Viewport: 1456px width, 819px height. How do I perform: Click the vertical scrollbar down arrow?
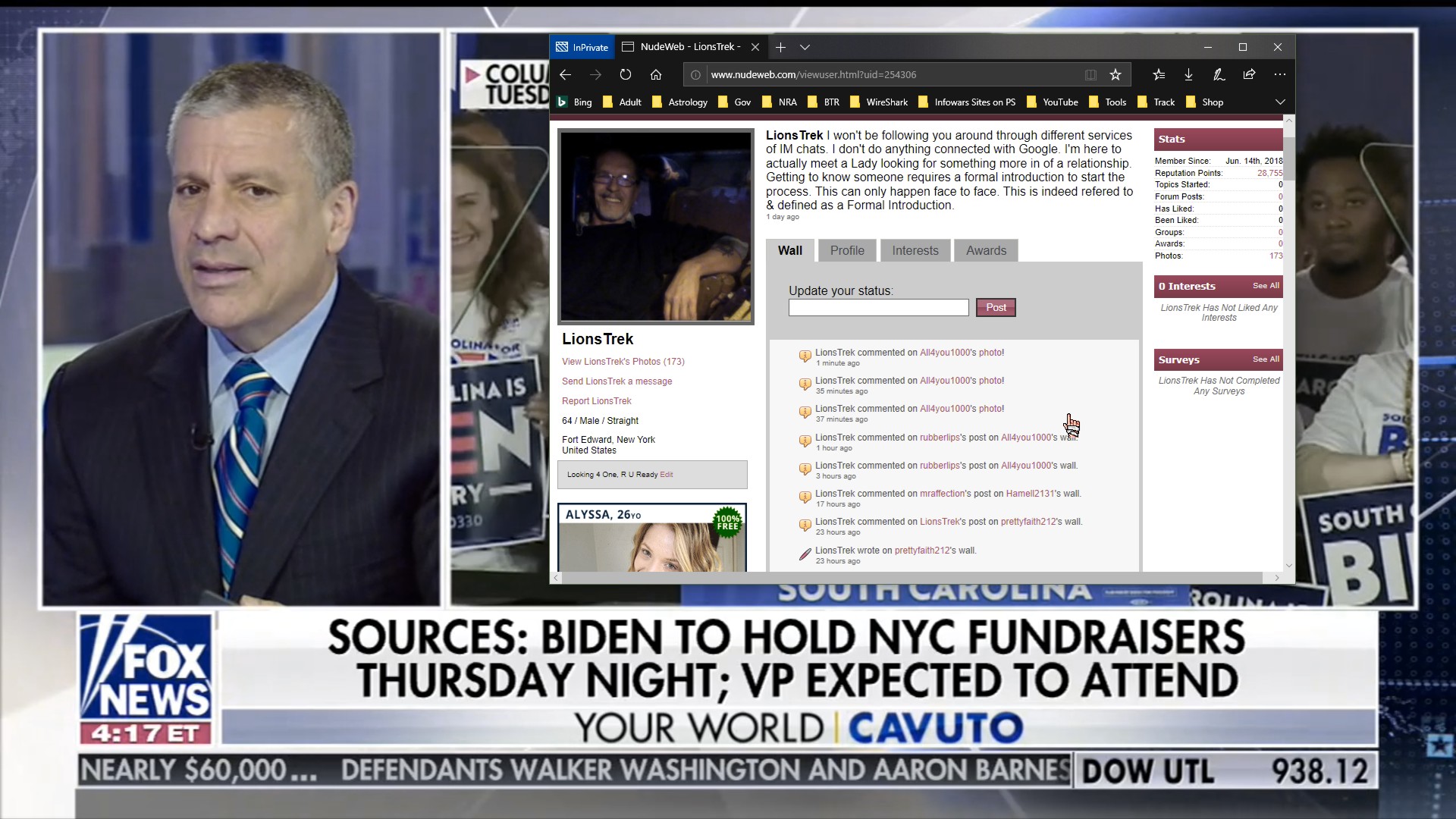(x=1288, y=565)
